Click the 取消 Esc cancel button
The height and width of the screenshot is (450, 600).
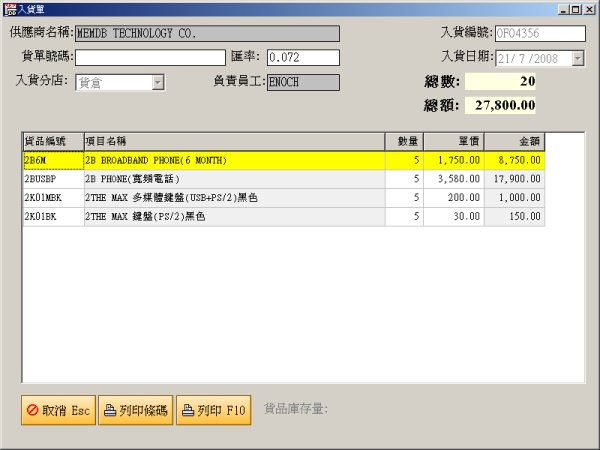[58, 410]
